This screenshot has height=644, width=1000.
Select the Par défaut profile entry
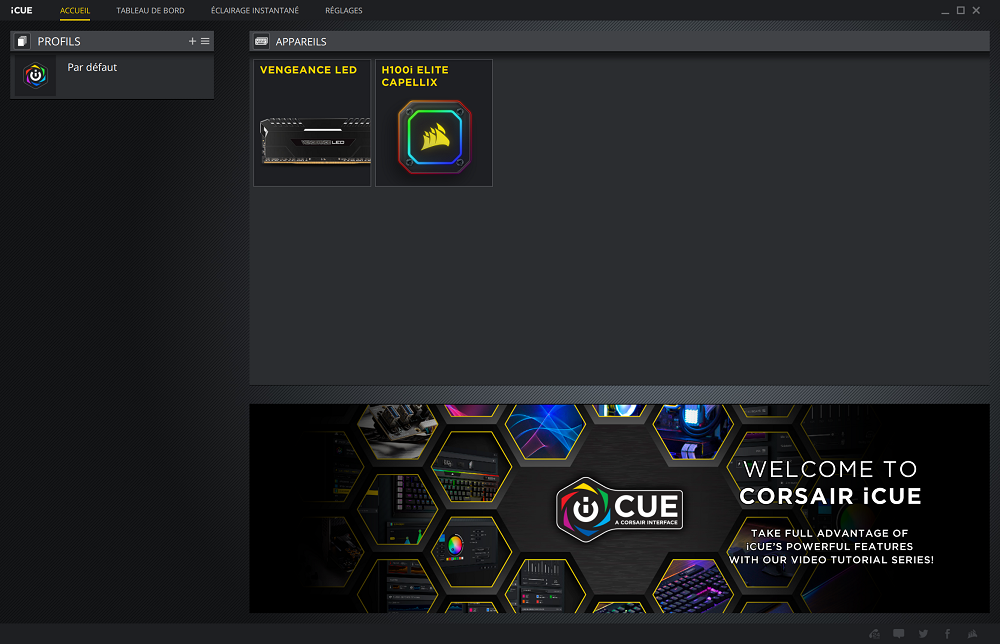pyautogui.click(x=130, y=77)
